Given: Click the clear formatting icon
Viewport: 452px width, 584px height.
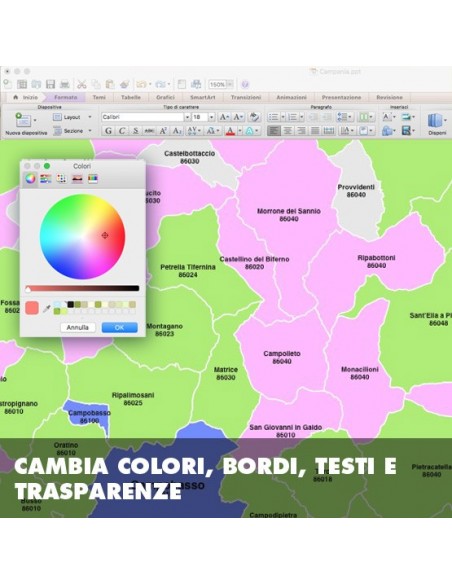Looking at the screenshot, I should point(254,117).
